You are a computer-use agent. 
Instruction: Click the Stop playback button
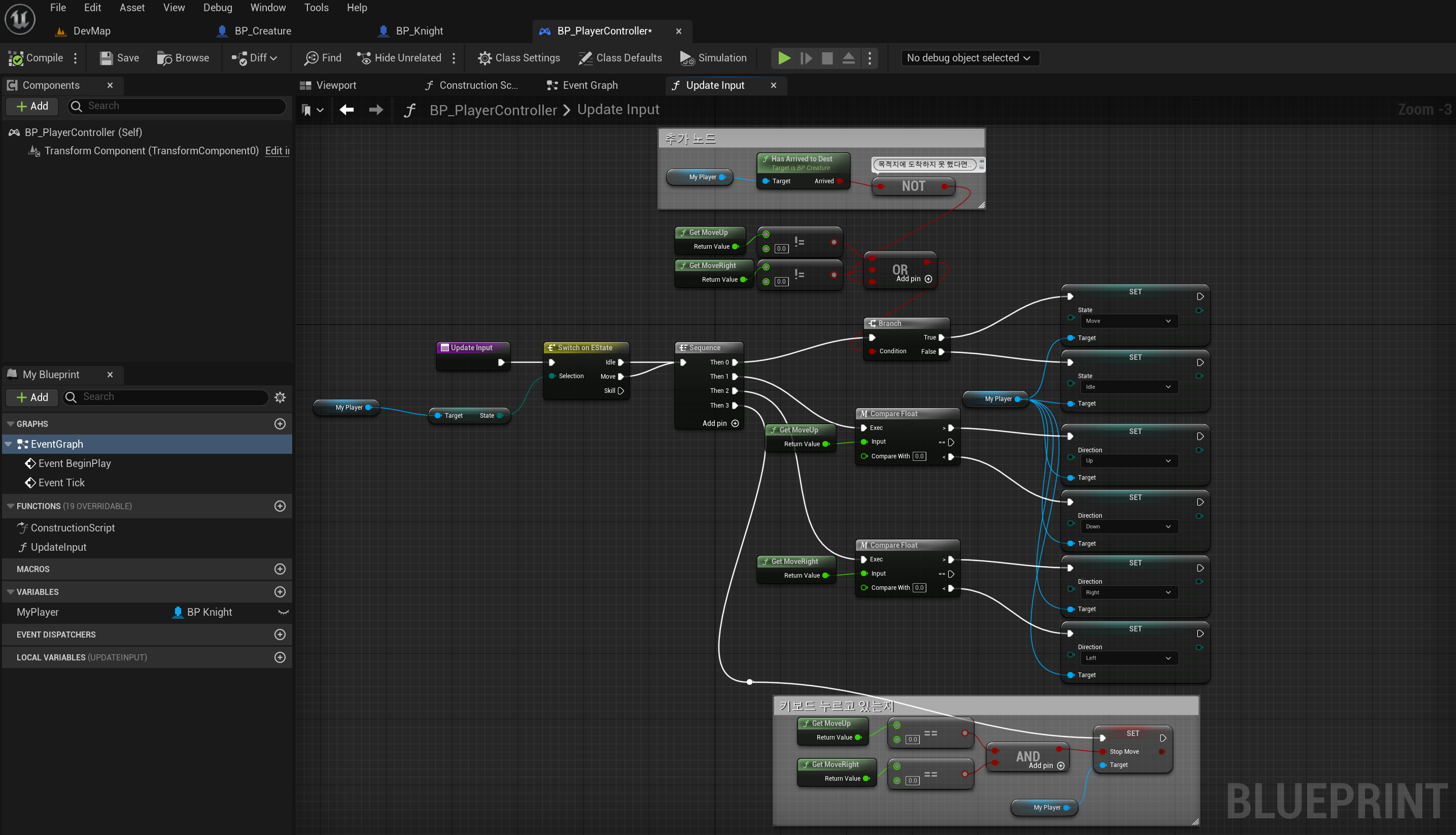click(827, 58)
